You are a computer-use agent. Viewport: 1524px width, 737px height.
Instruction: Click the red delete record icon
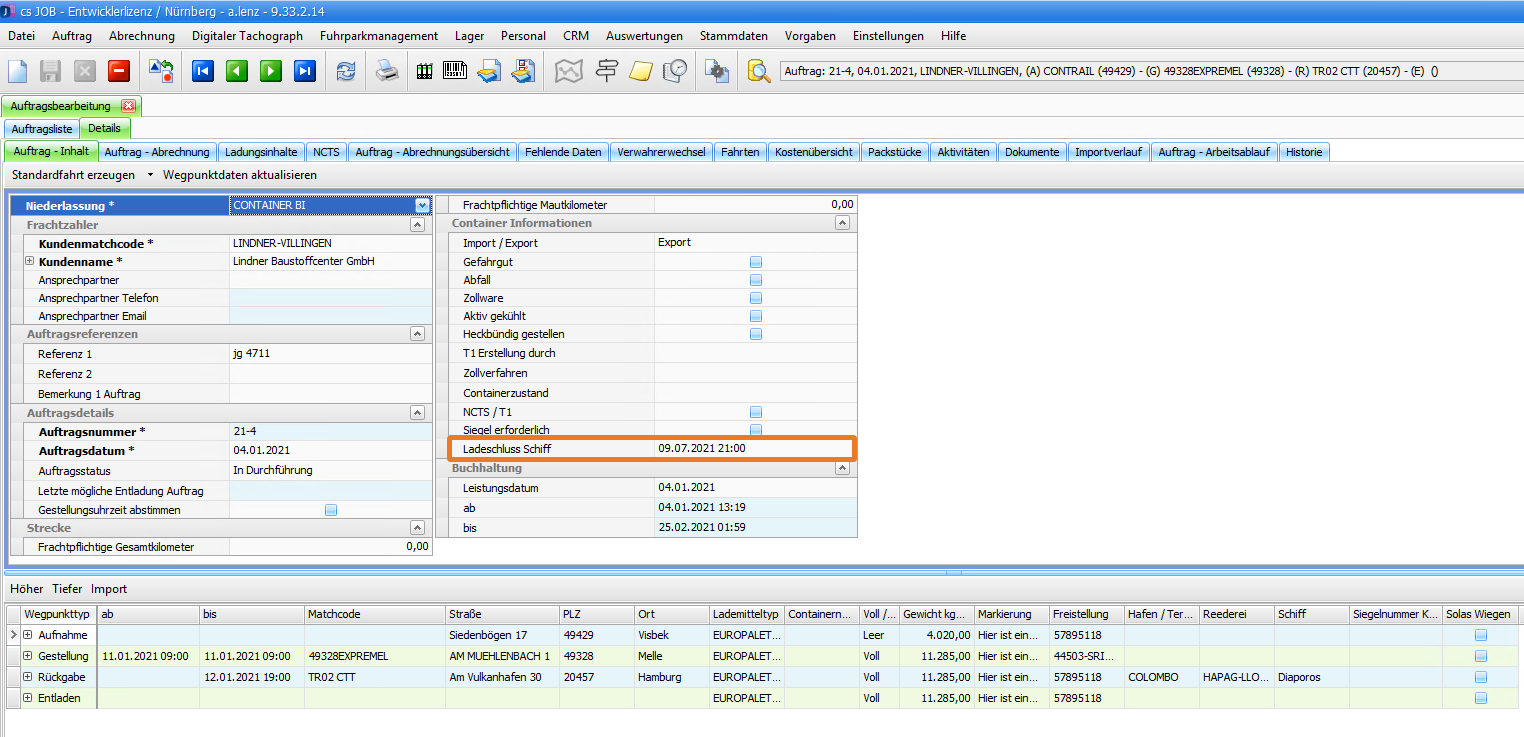point(119,71)
